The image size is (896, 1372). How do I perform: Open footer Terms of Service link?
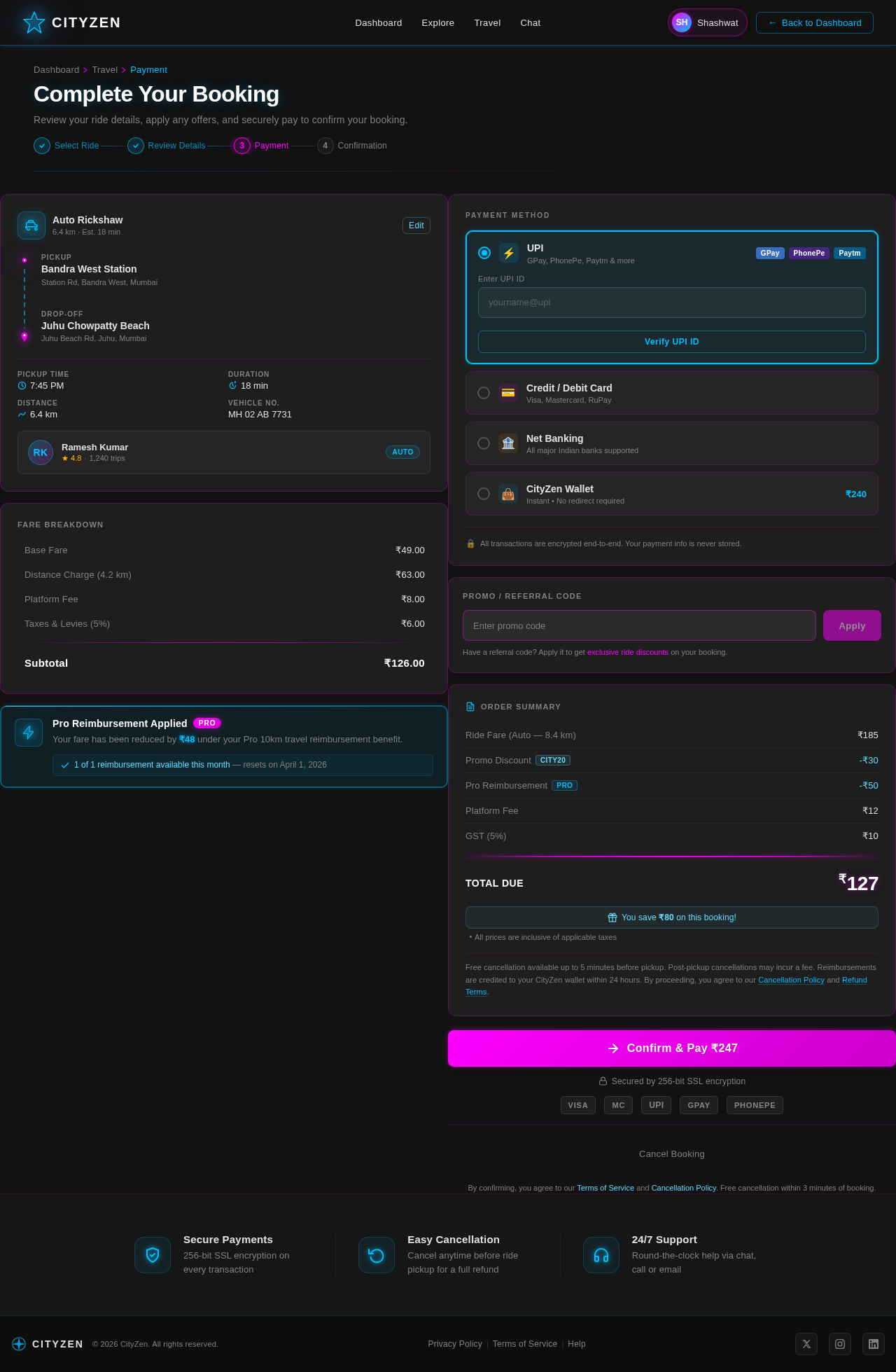point(525,1344)
